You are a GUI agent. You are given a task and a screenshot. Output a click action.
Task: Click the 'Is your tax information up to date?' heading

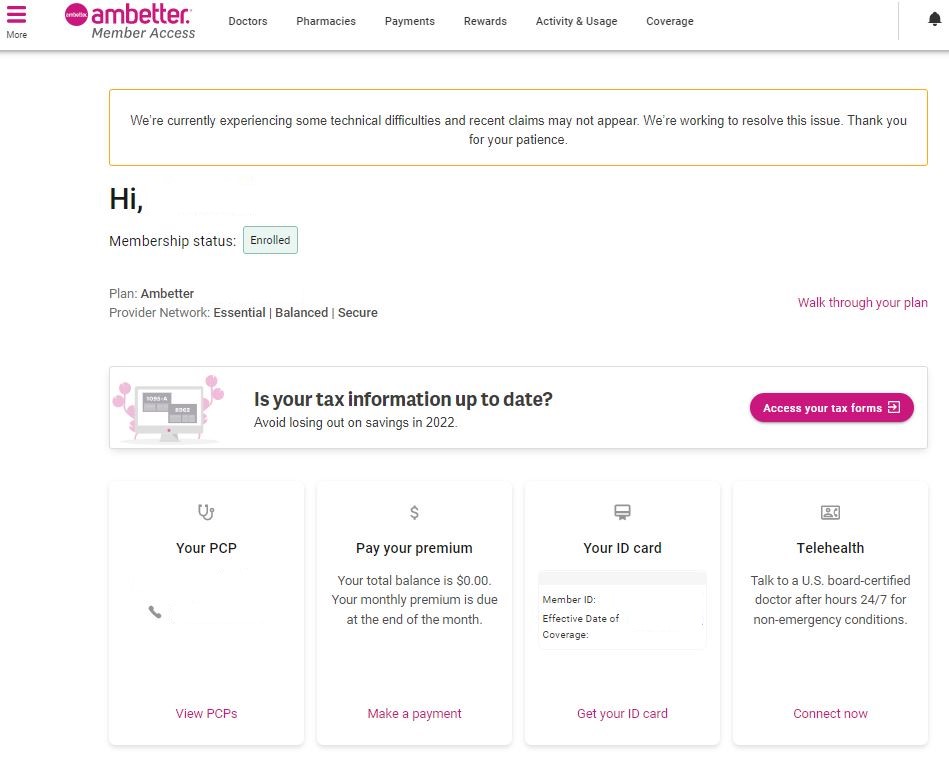403,399
